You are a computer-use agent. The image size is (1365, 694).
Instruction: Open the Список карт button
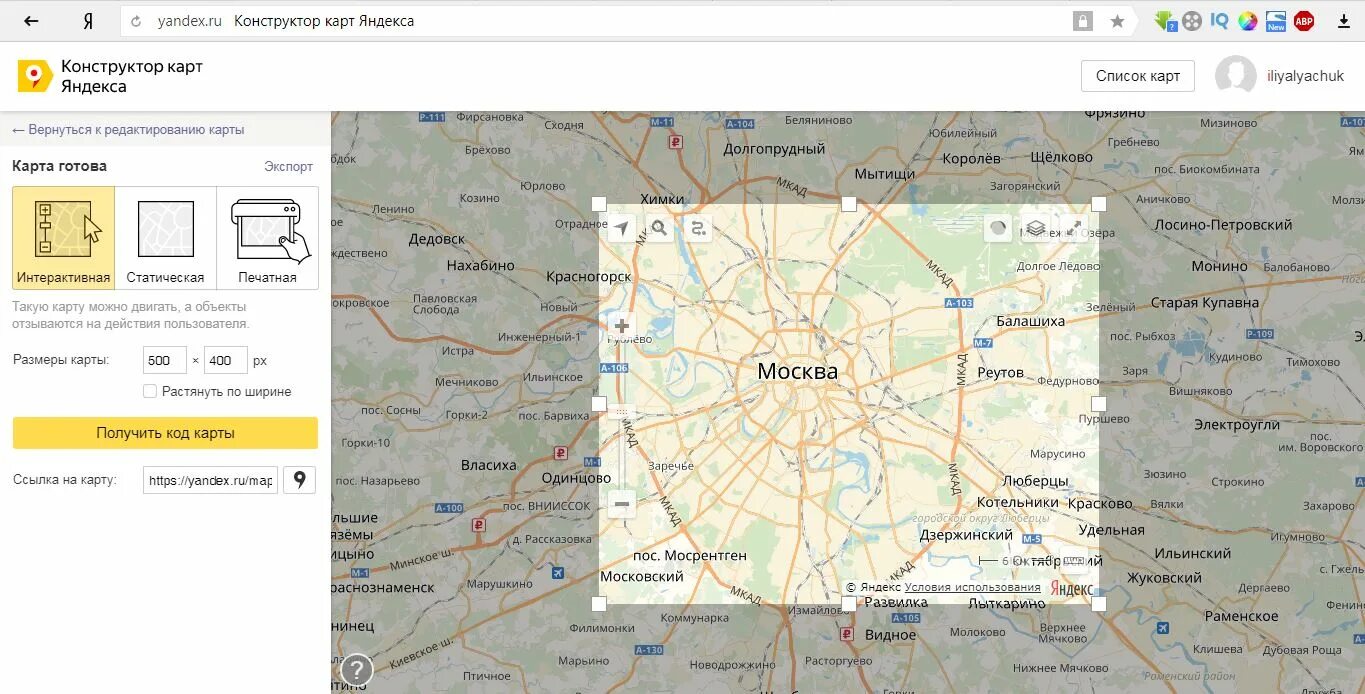pos(1138,76)
